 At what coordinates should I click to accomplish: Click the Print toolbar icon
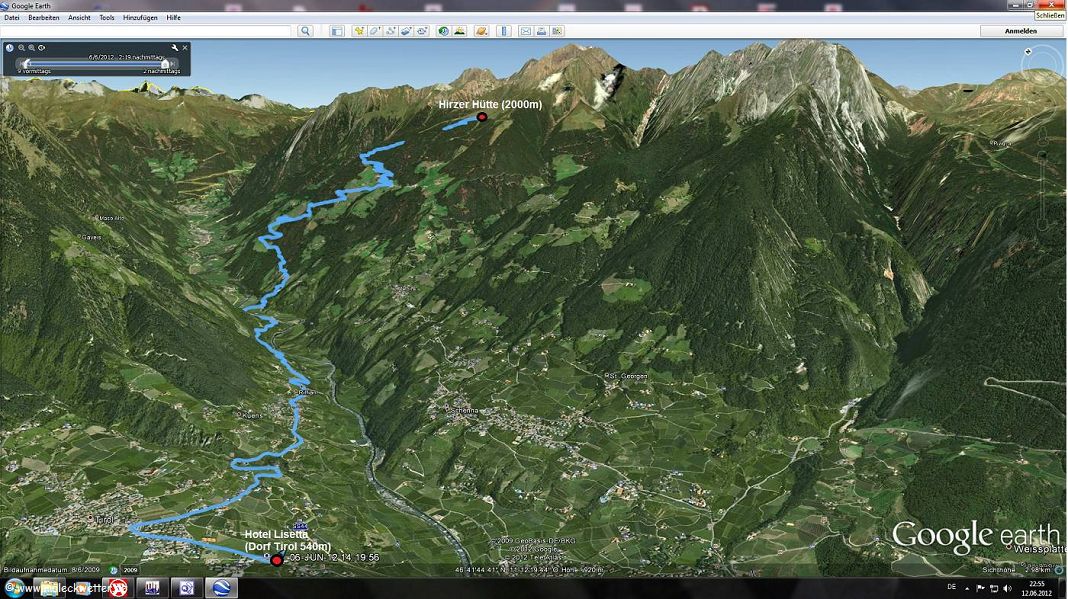point(541,31)
